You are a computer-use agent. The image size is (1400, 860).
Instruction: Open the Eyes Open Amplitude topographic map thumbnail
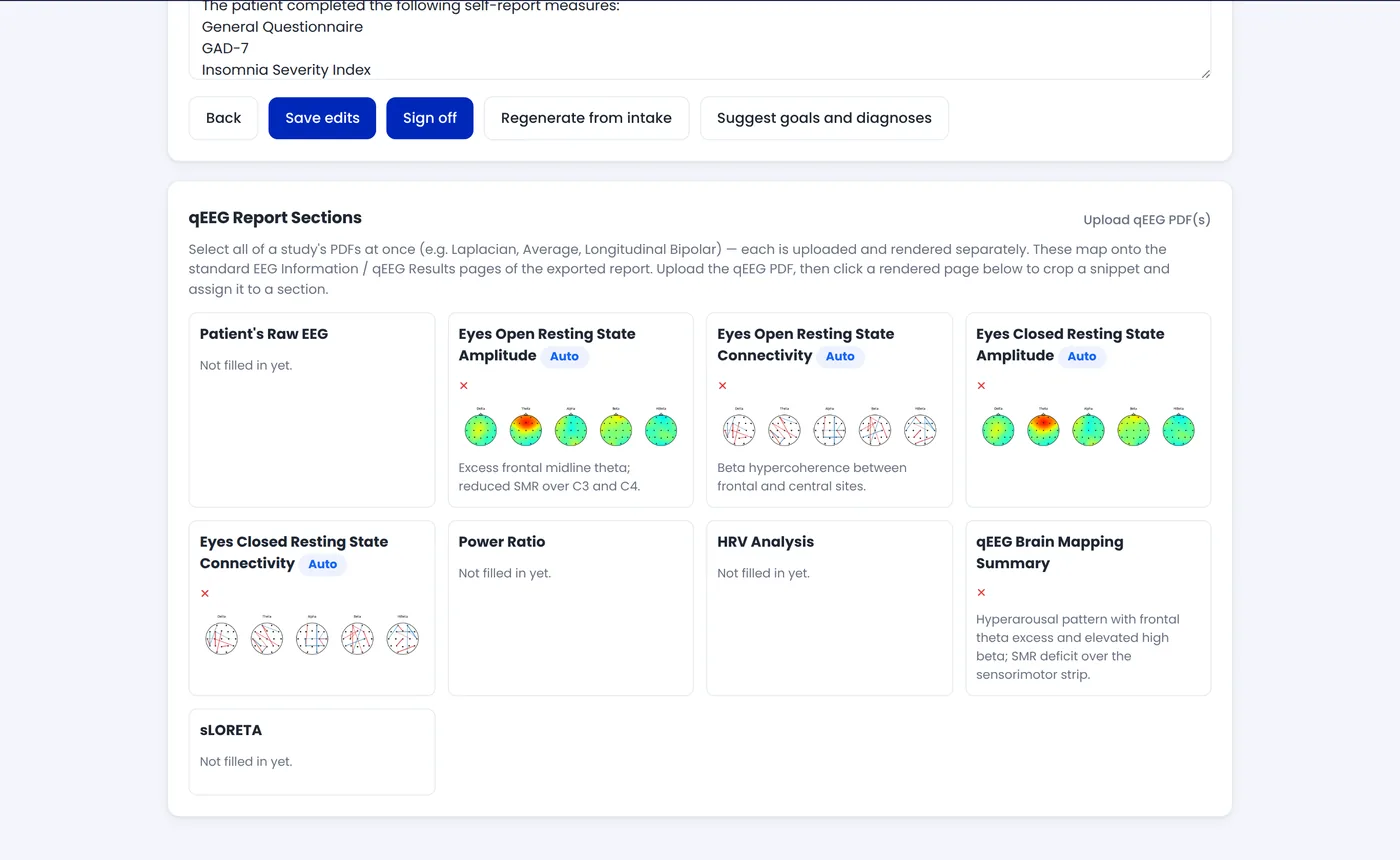(x=570, y=427)
